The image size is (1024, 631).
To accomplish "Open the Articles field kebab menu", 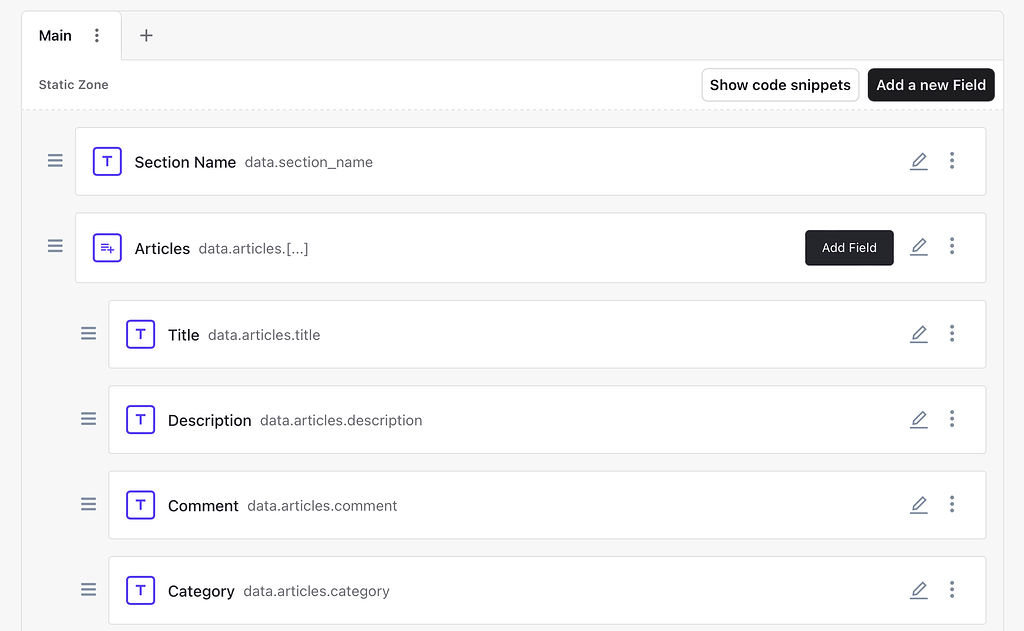I will pos(952,246).
